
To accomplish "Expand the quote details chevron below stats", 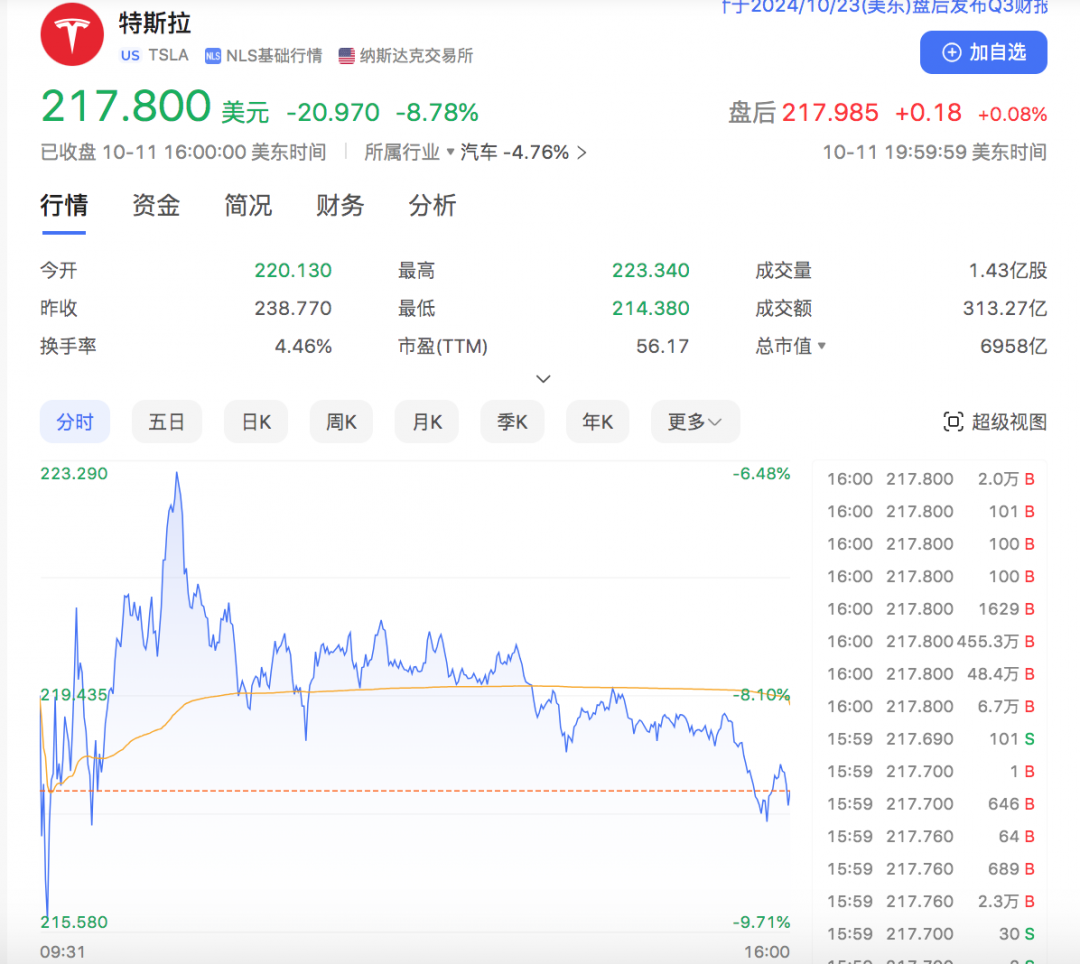I will [543, 379].
